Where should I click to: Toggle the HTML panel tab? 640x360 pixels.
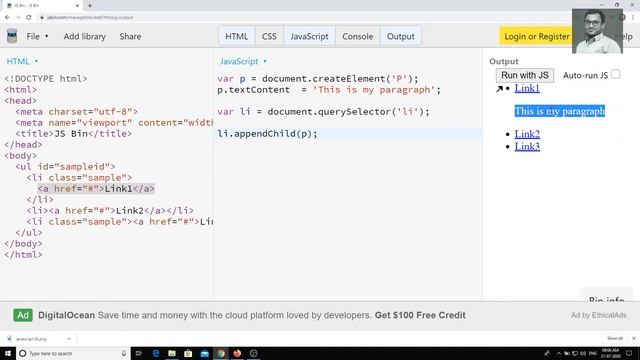(x=237, y=36)
